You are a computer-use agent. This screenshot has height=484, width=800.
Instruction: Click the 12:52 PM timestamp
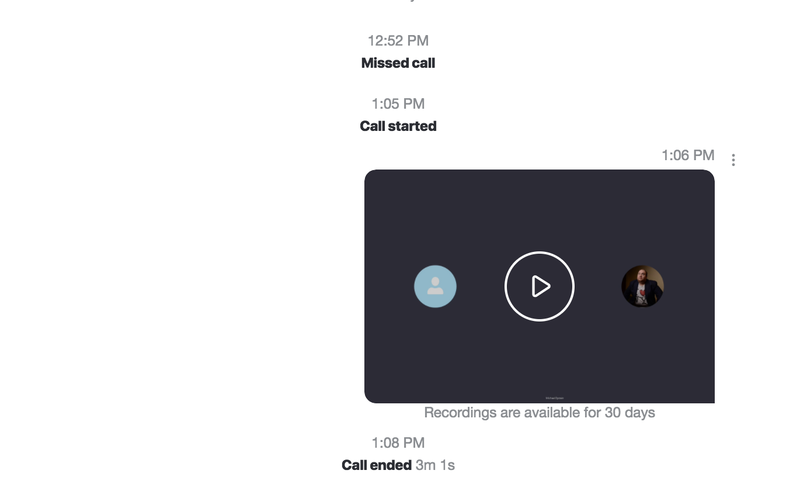tap(398, 41)
